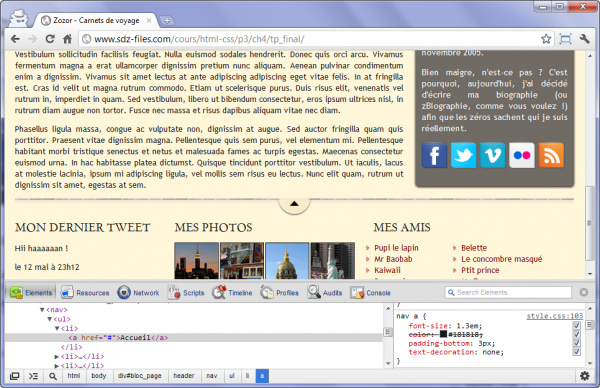The image size is (600, 388).
Task: Open the Belette friend link
Action: pos(474,248)
